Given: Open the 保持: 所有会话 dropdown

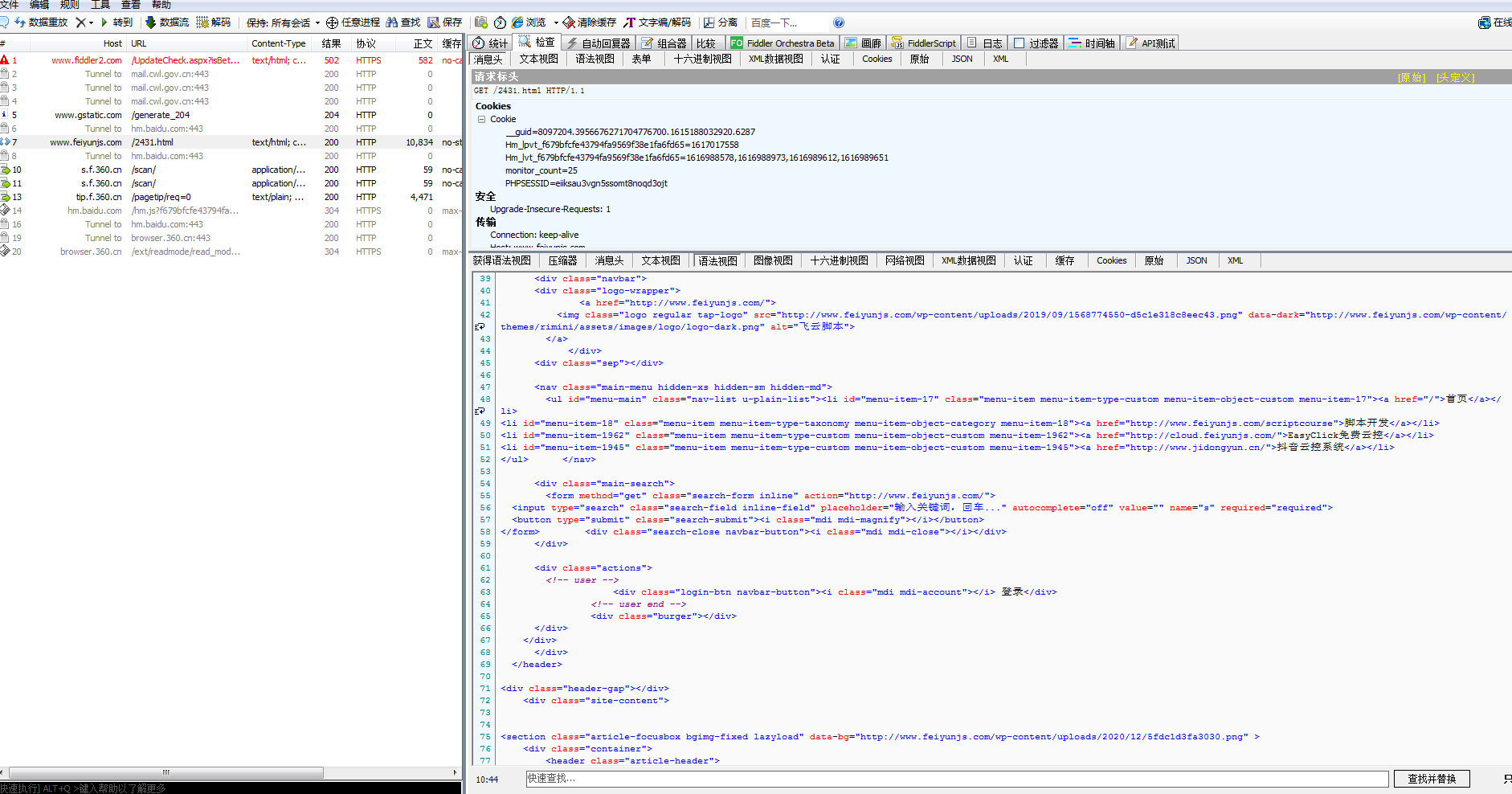Looking at the screenshot, I should pyautogui.click(x=283, y=23).
